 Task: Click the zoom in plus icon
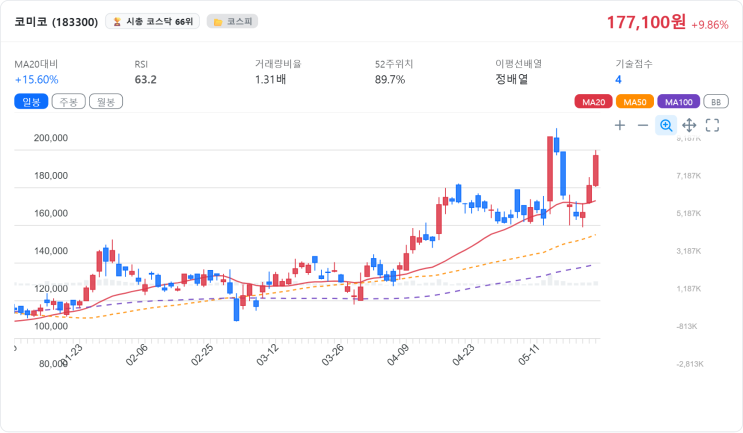620,126
